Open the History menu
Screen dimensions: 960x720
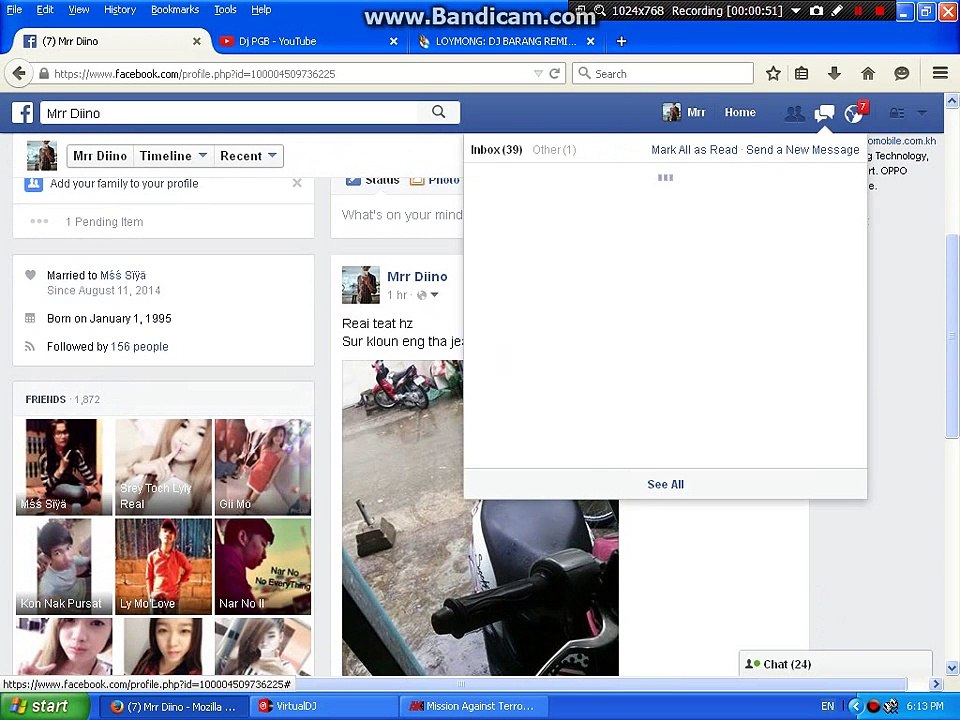tap(120, 9)
